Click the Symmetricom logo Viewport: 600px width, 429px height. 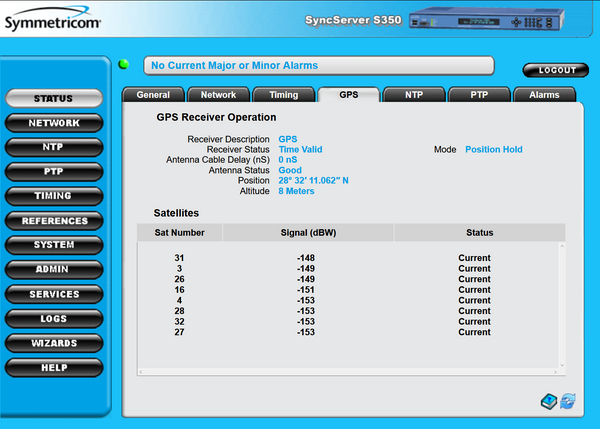pyautogui.click(x=52, y=19)
